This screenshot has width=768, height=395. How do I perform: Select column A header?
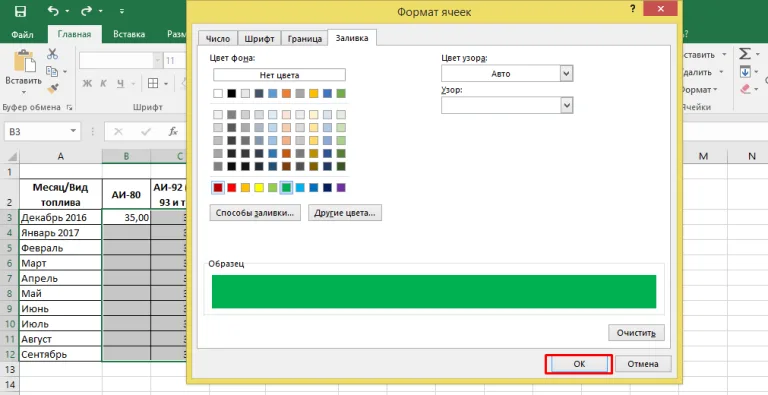61,157
